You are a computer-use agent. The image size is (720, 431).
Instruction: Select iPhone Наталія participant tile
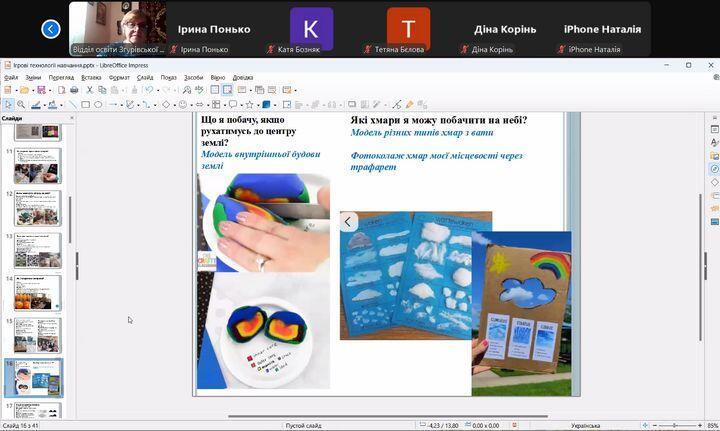[602, 29]
